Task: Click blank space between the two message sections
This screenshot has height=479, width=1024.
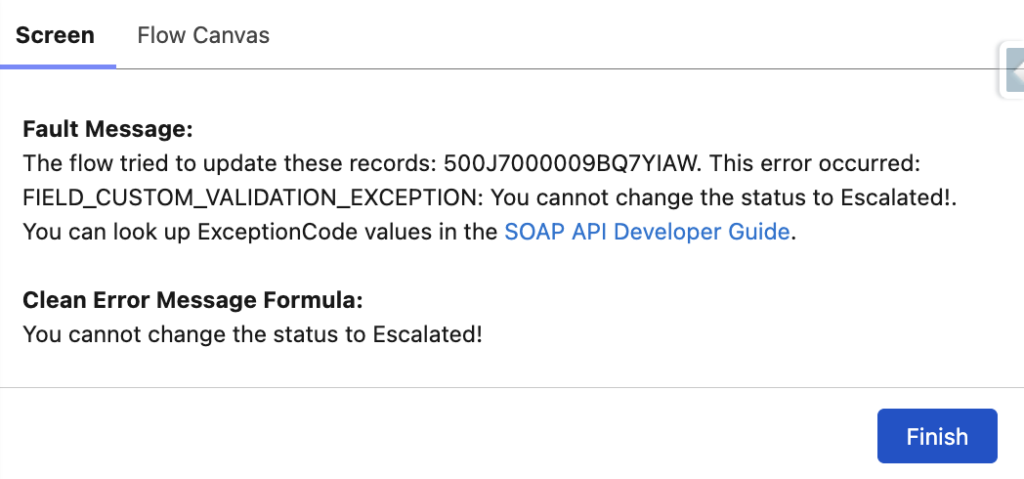Action: tap(400, 266)
